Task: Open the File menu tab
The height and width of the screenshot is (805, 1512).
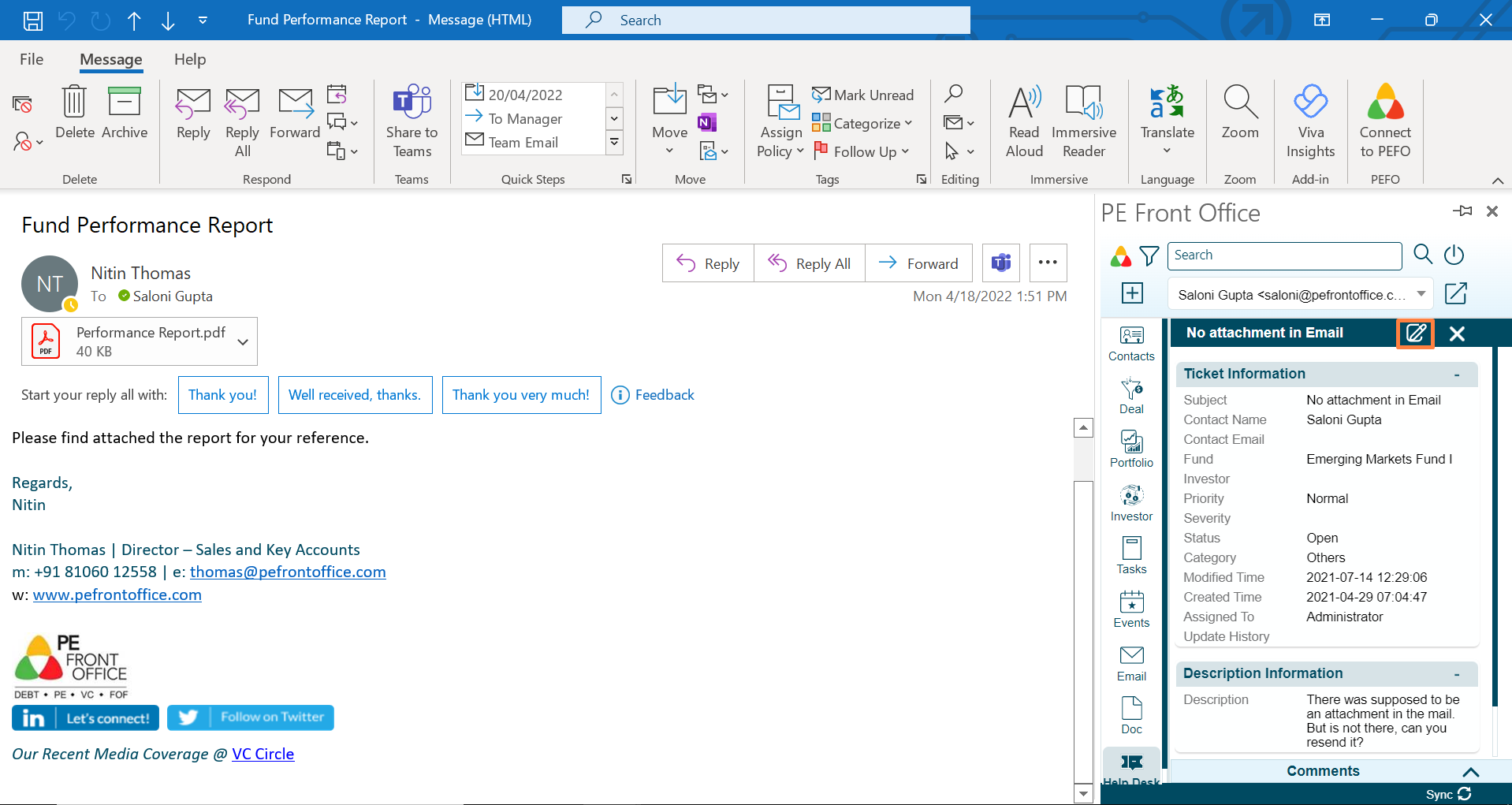Action: pos(32,60)
